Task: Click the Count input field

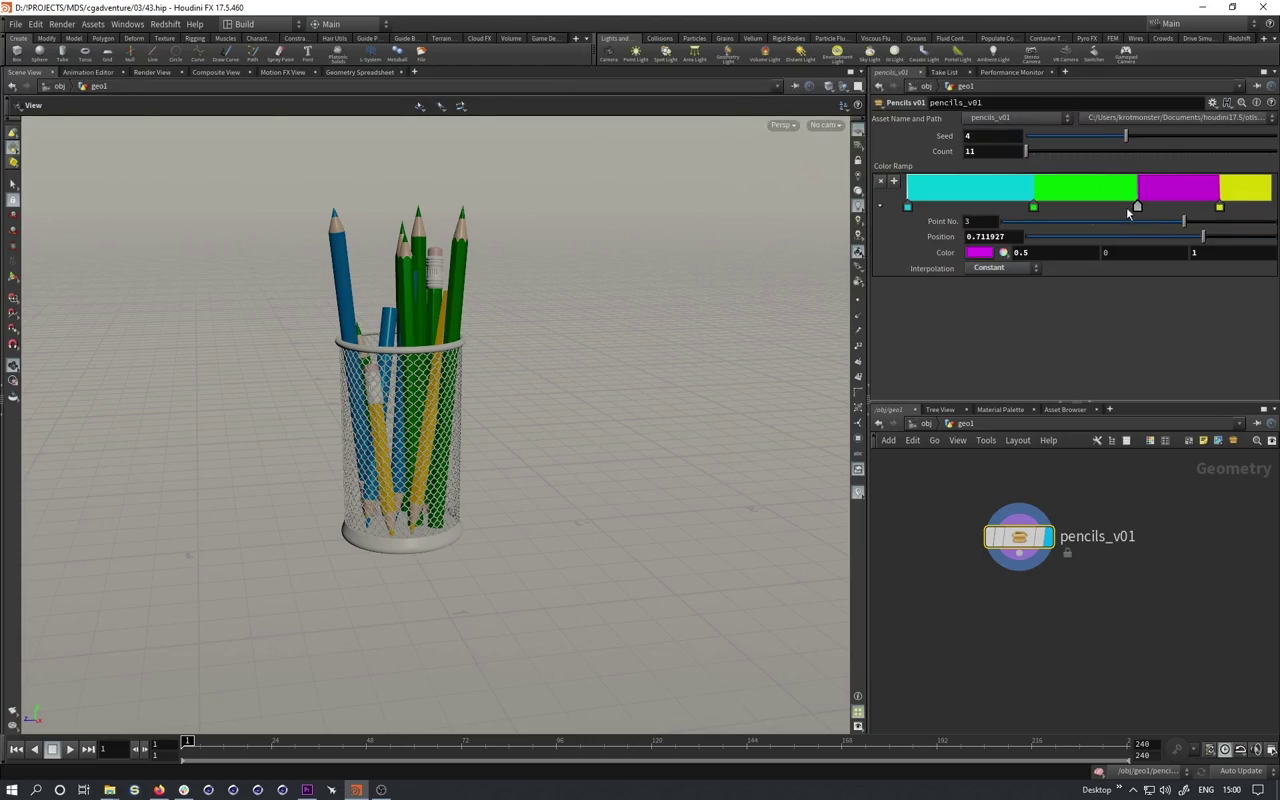Action: pos(993,152)
